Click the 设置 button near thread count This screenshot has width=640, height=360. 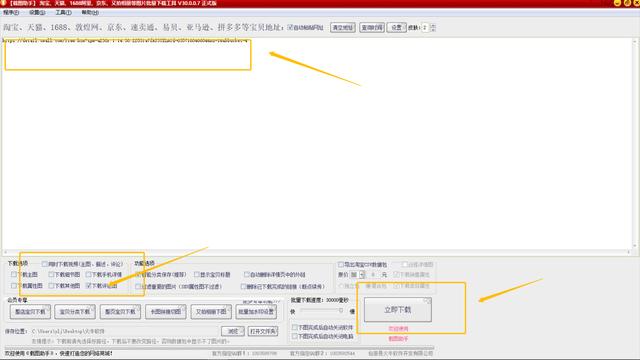coord(396,28)
